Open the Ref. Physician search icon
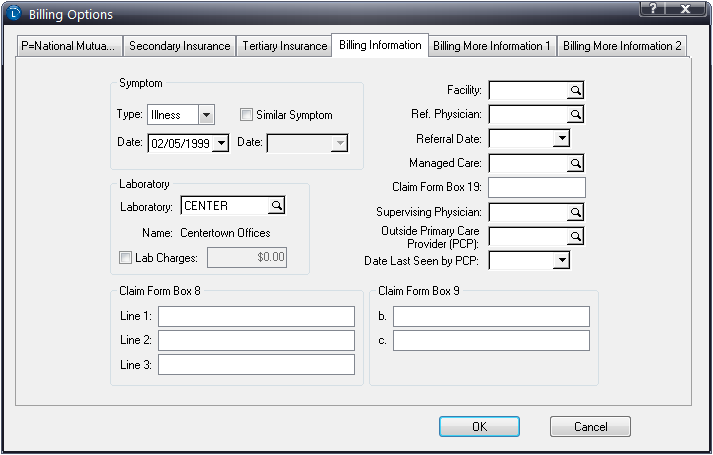 tap(575, 115)
